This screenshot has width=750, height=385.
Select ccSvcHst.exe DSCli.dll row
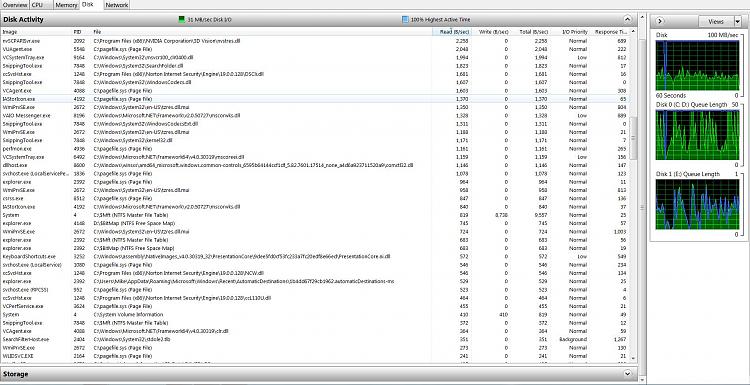click(x=315, y=74)
